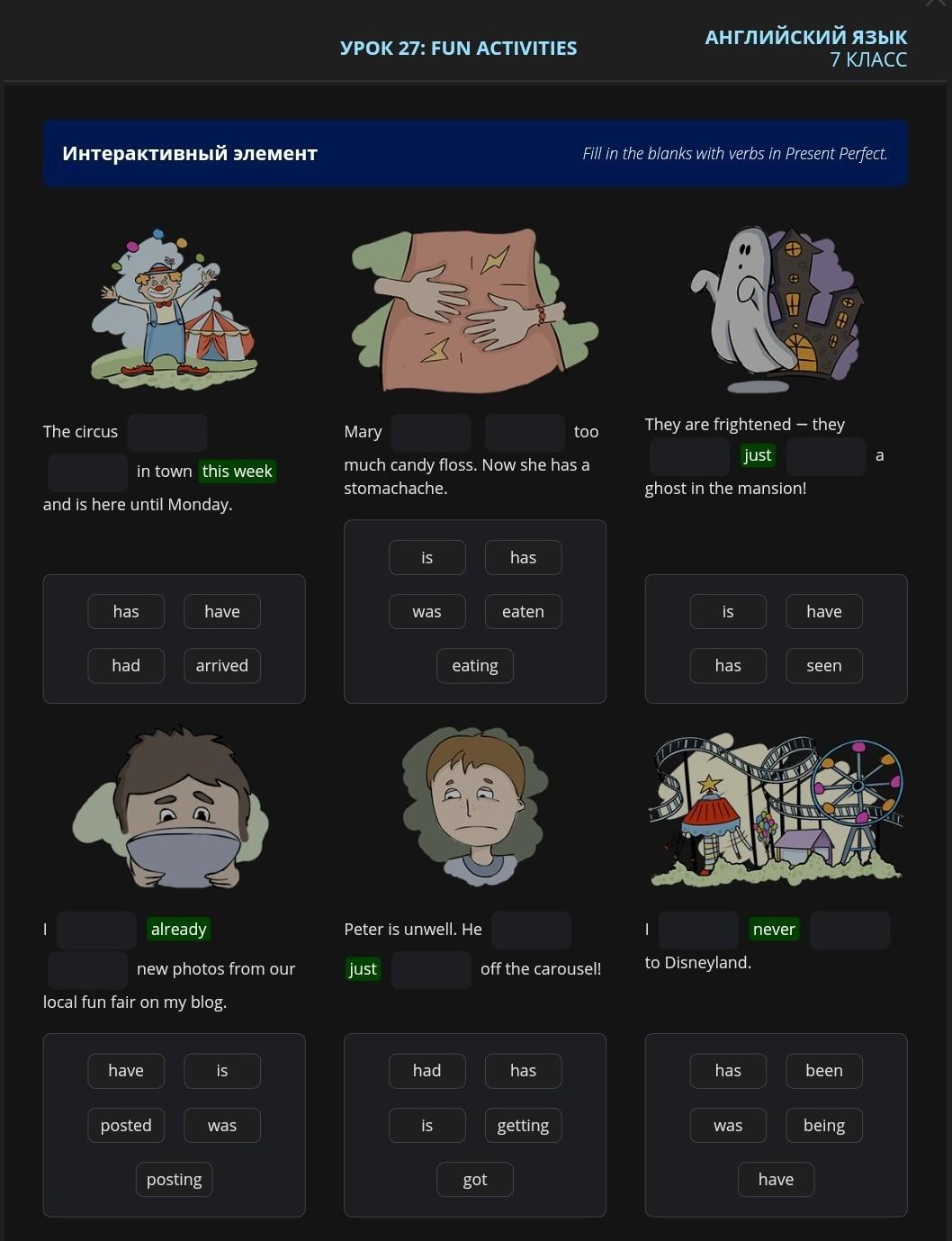The height and width of the screenshot is (1241, 952).
Task: Choose the 'eating' word option
Action: 475,666
